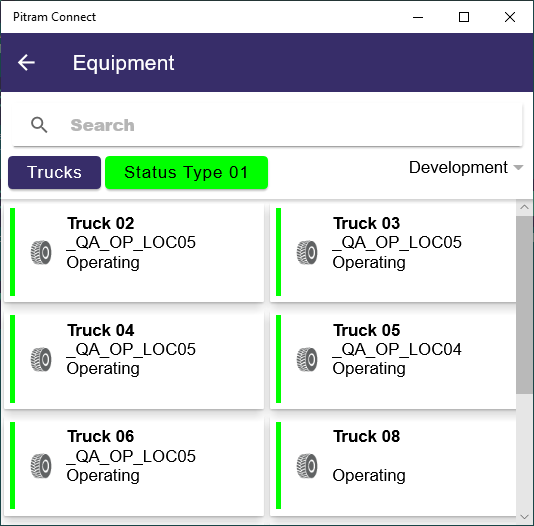The height and width of the screenshot is (526, 534).
Task: Click the scrollbar down arrow
Action: click(x=524, y=517)
